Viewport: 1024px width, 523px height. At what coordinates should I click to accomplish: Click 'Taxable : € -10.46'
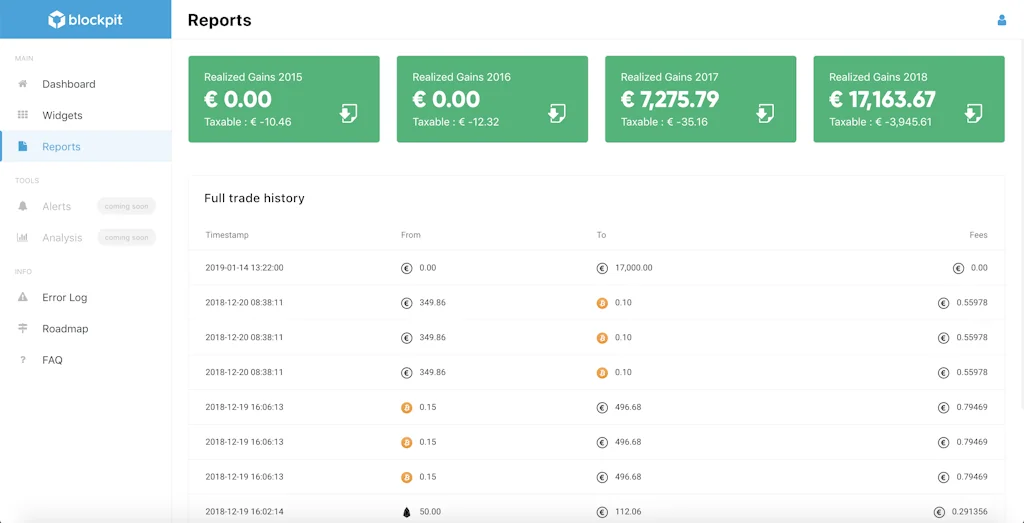(x=248, y=122)
